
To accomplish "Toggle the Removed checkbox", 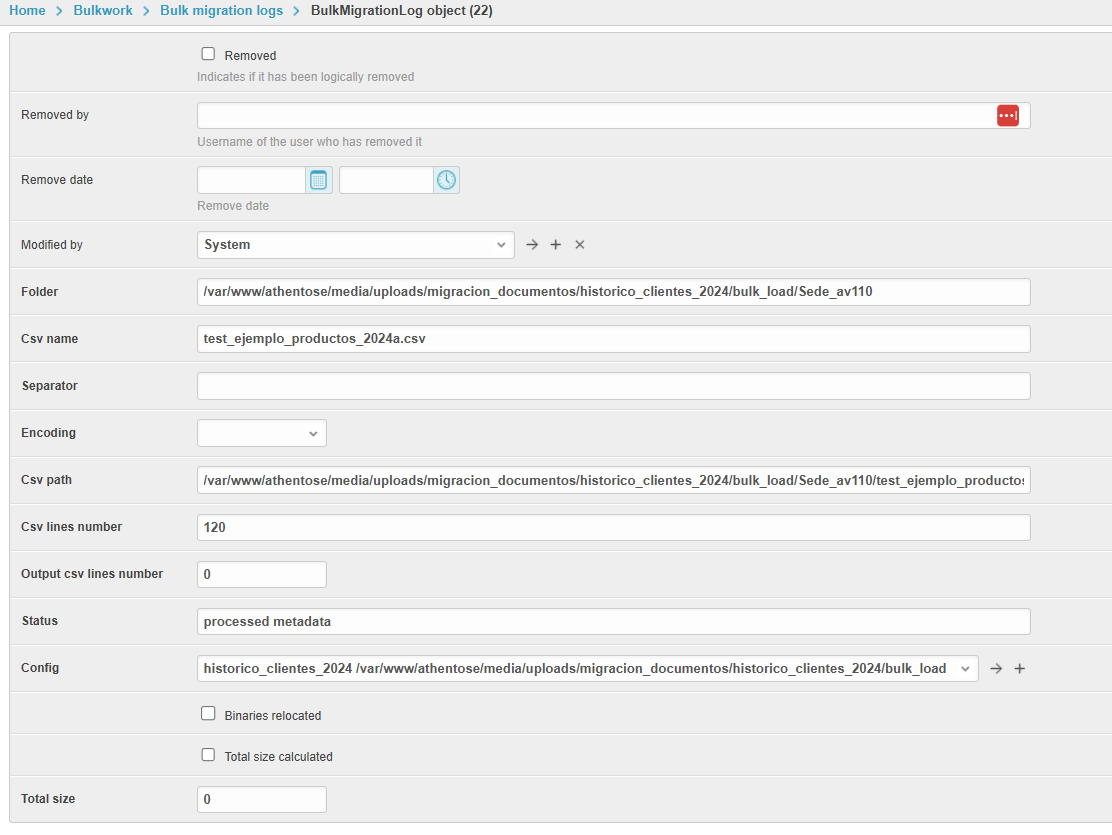I will tap(209, 54).
